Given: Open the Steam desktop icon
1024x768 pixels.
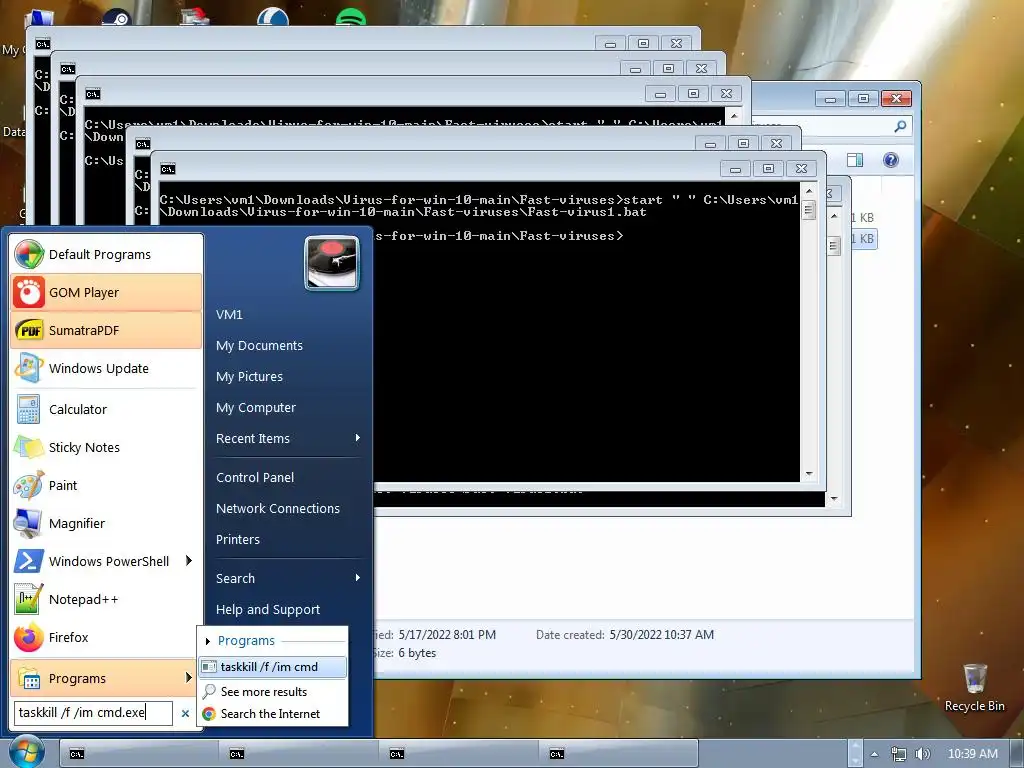Looking at the screenshot, I should tap(117, 16).
